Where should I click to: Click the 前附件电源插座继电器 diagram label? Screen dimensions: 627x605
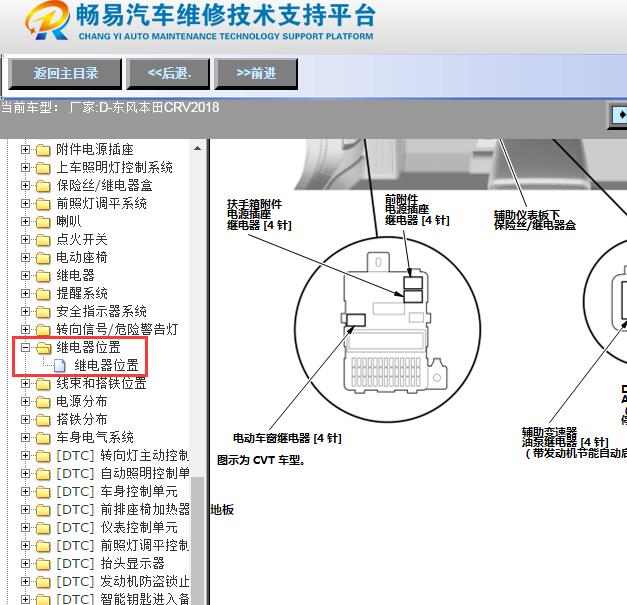pyautogui.click(x=417, y=210)
